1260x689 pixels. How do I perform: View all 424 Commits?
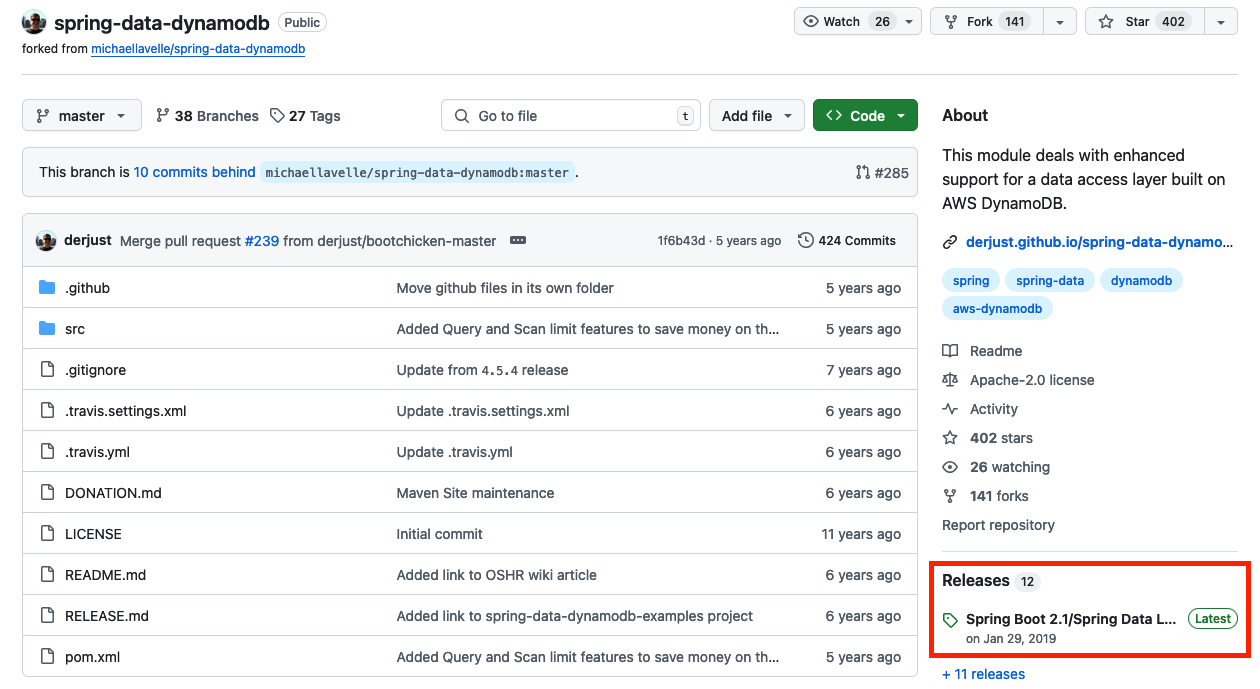click(x=847, y=241)
